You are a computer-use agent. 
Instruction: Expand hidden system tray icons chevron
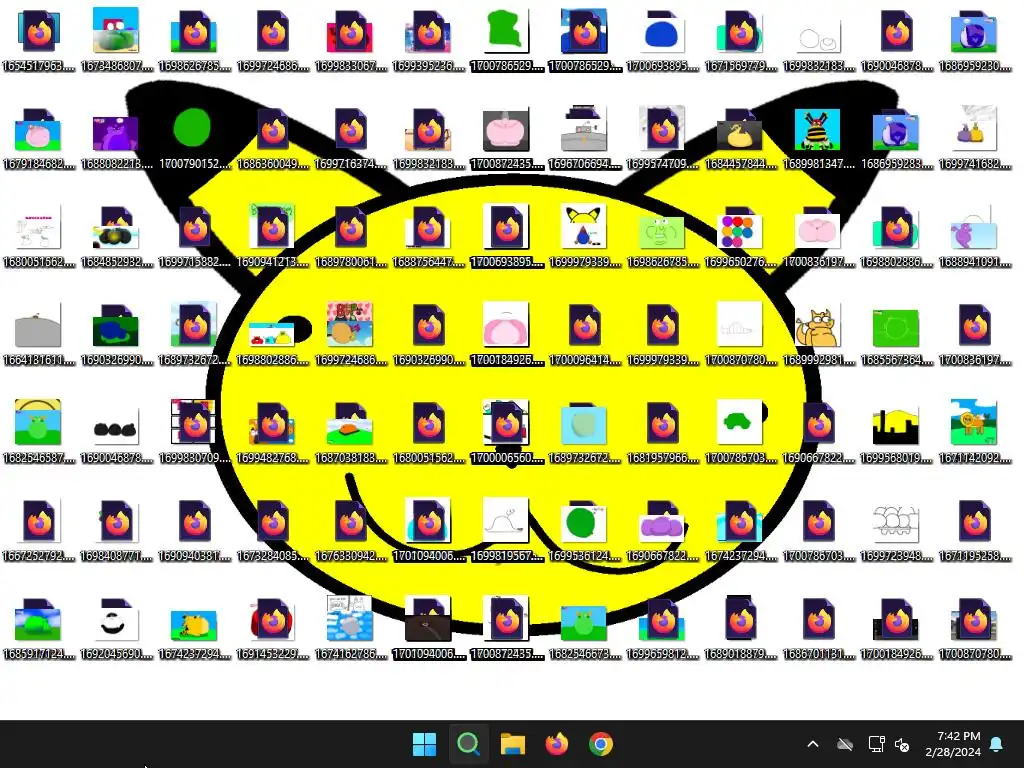click(x=813, y=744)
